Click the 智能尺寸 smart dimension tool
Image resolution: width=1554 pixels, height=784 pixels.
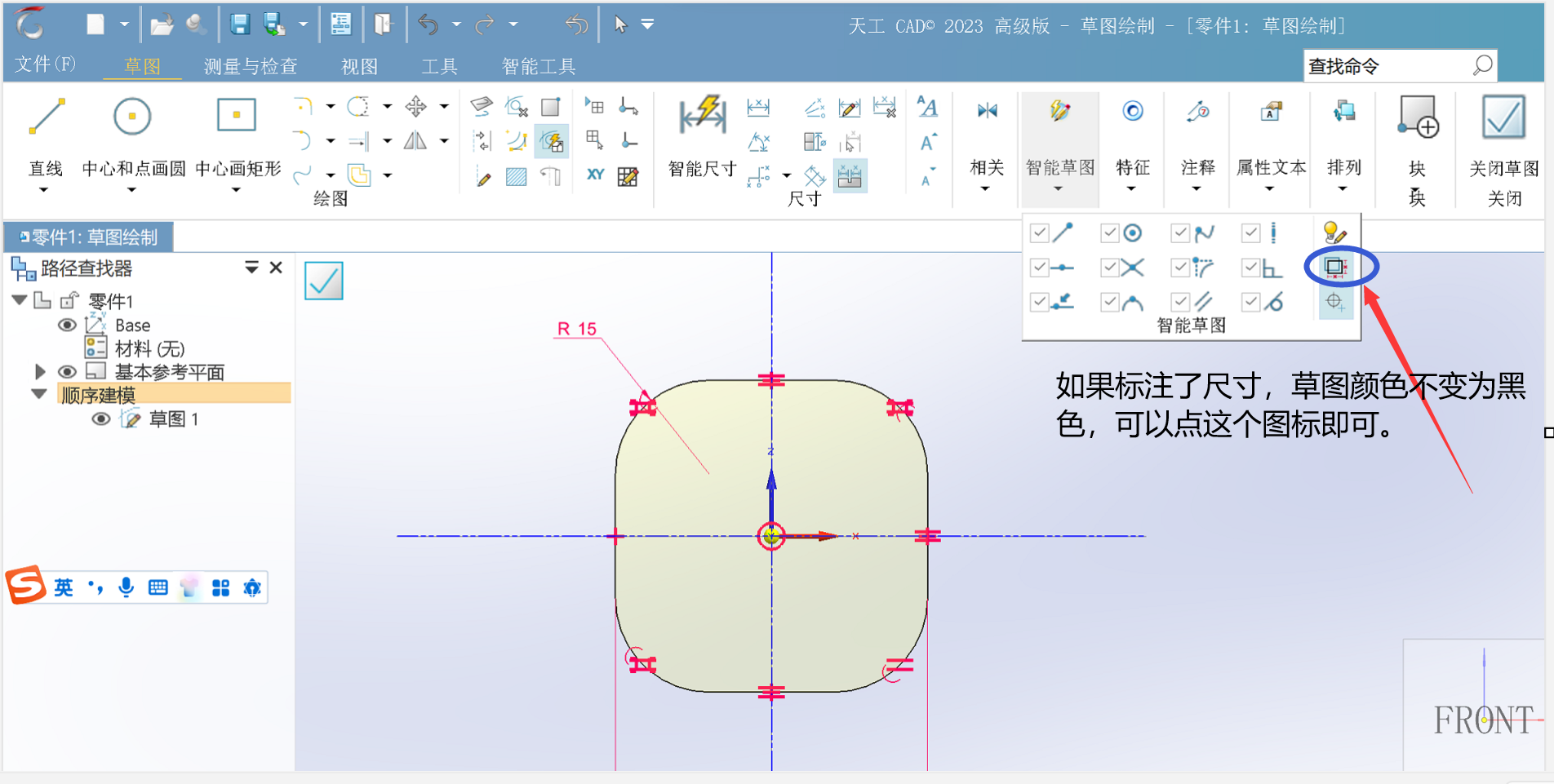coord(702,115)
